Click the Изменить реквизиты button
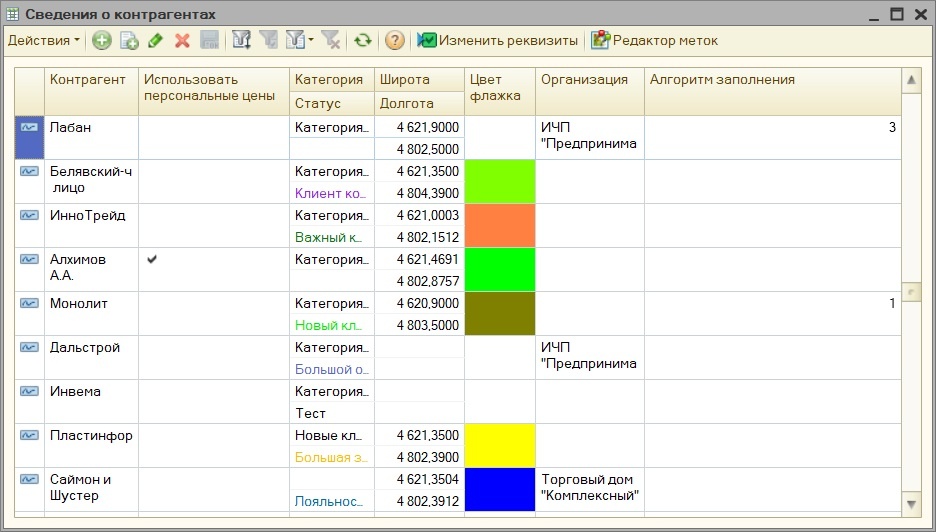Image resolution: width=936 pixels, height=532 pixels. [x=497, y=41]
